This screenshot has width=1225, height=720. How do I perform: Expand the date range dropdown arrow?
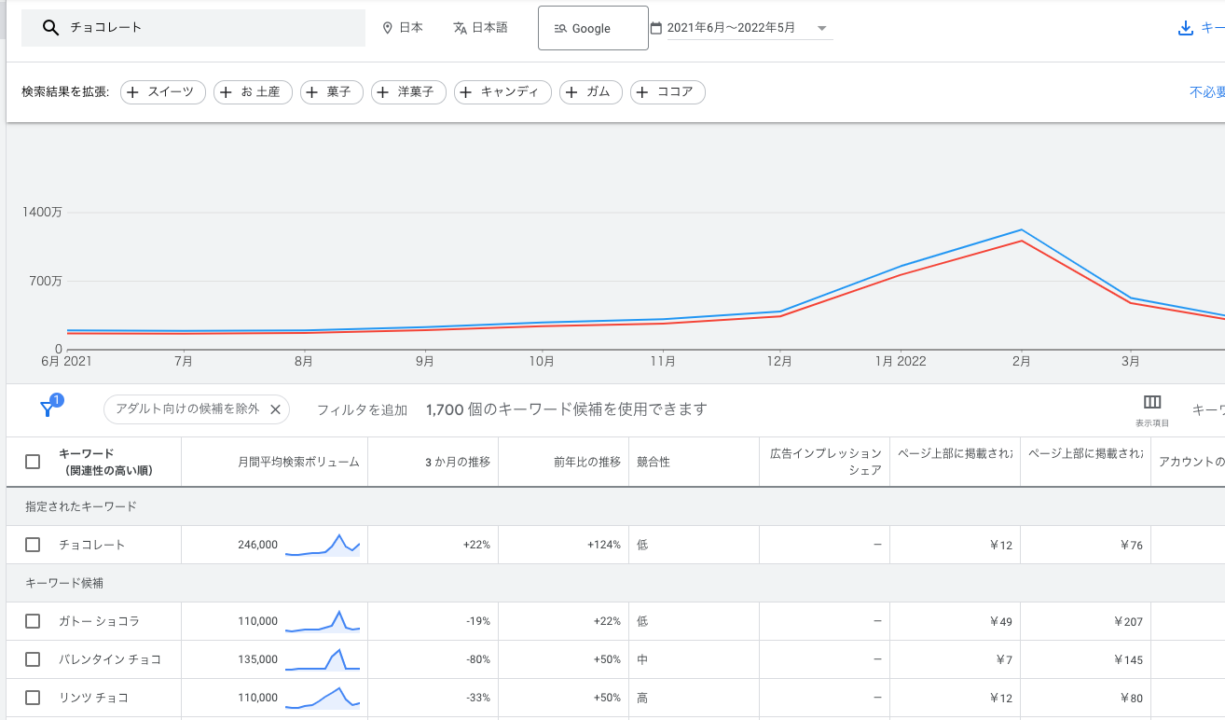pos(822,28)
